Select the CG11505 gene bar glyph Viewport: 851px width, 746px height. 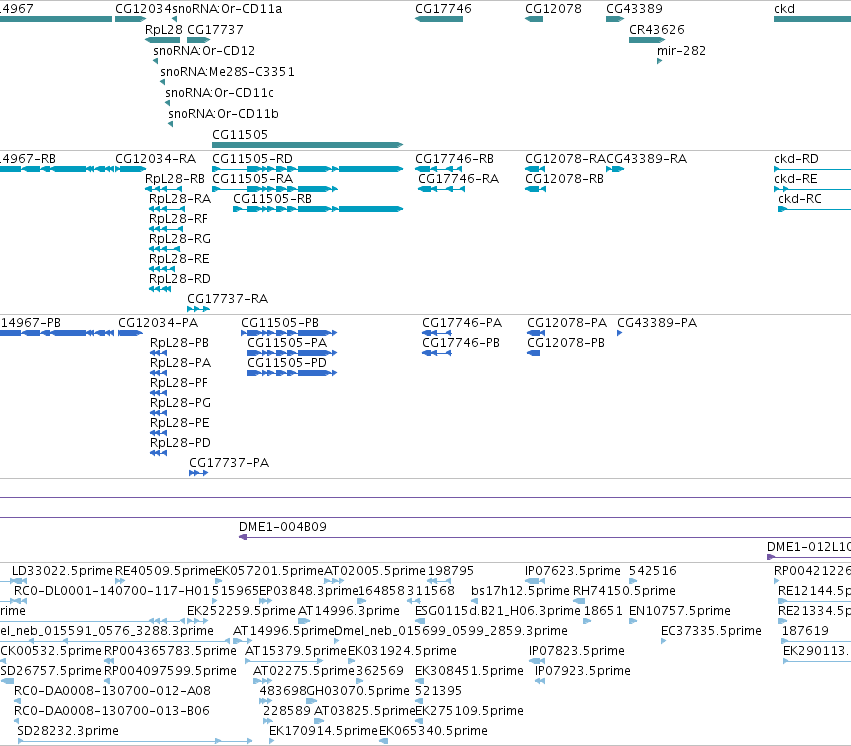click(308, 145)
